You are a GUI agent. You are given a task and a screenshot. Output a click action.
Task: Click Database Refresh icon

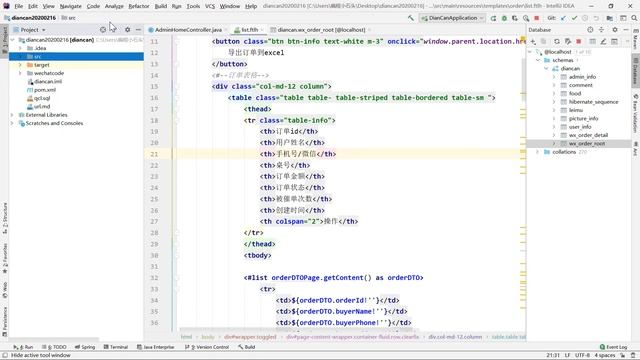point(557,41)
